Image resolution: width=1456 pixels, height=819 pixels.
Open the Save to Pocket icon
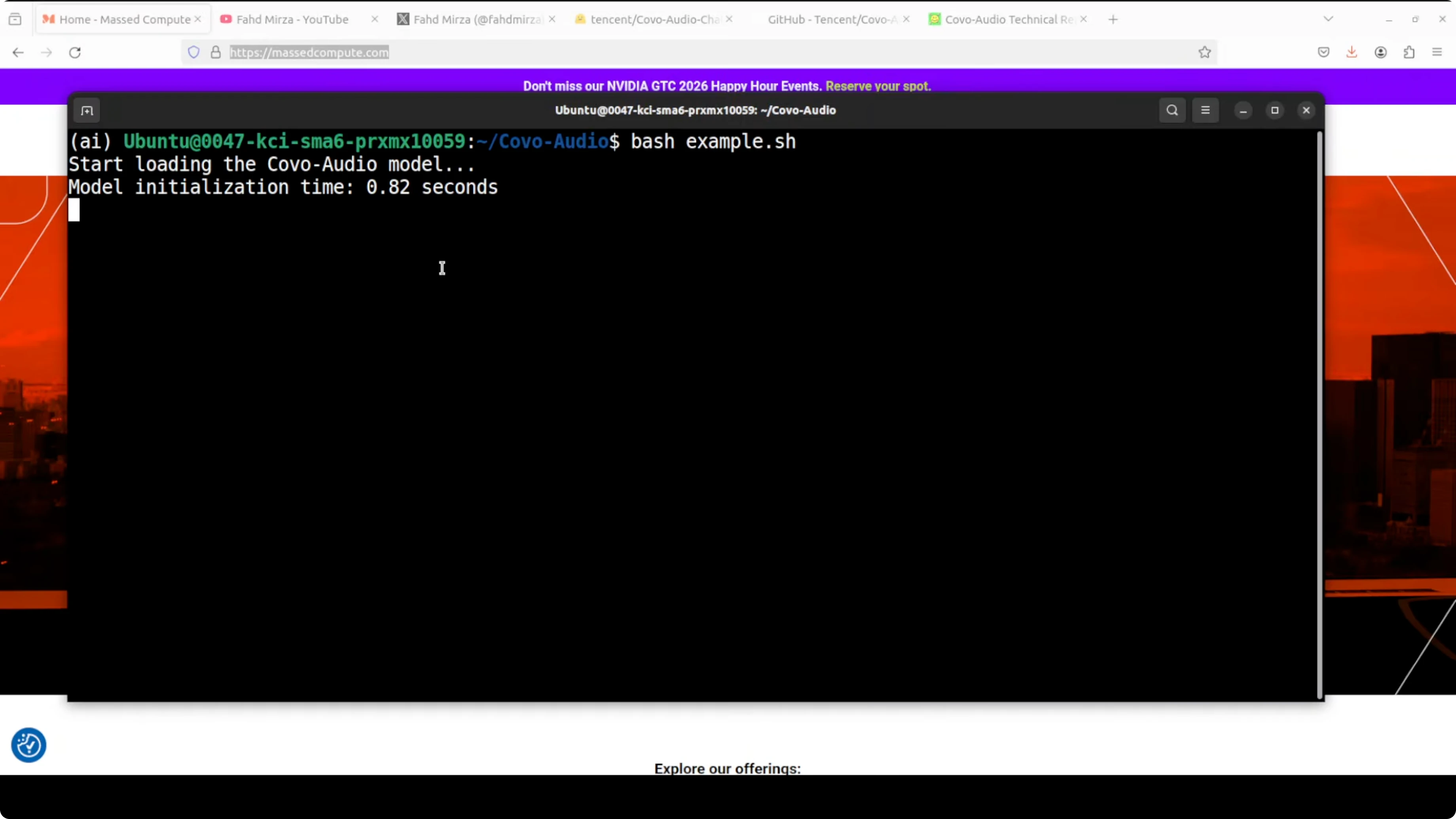(1323, 53)
